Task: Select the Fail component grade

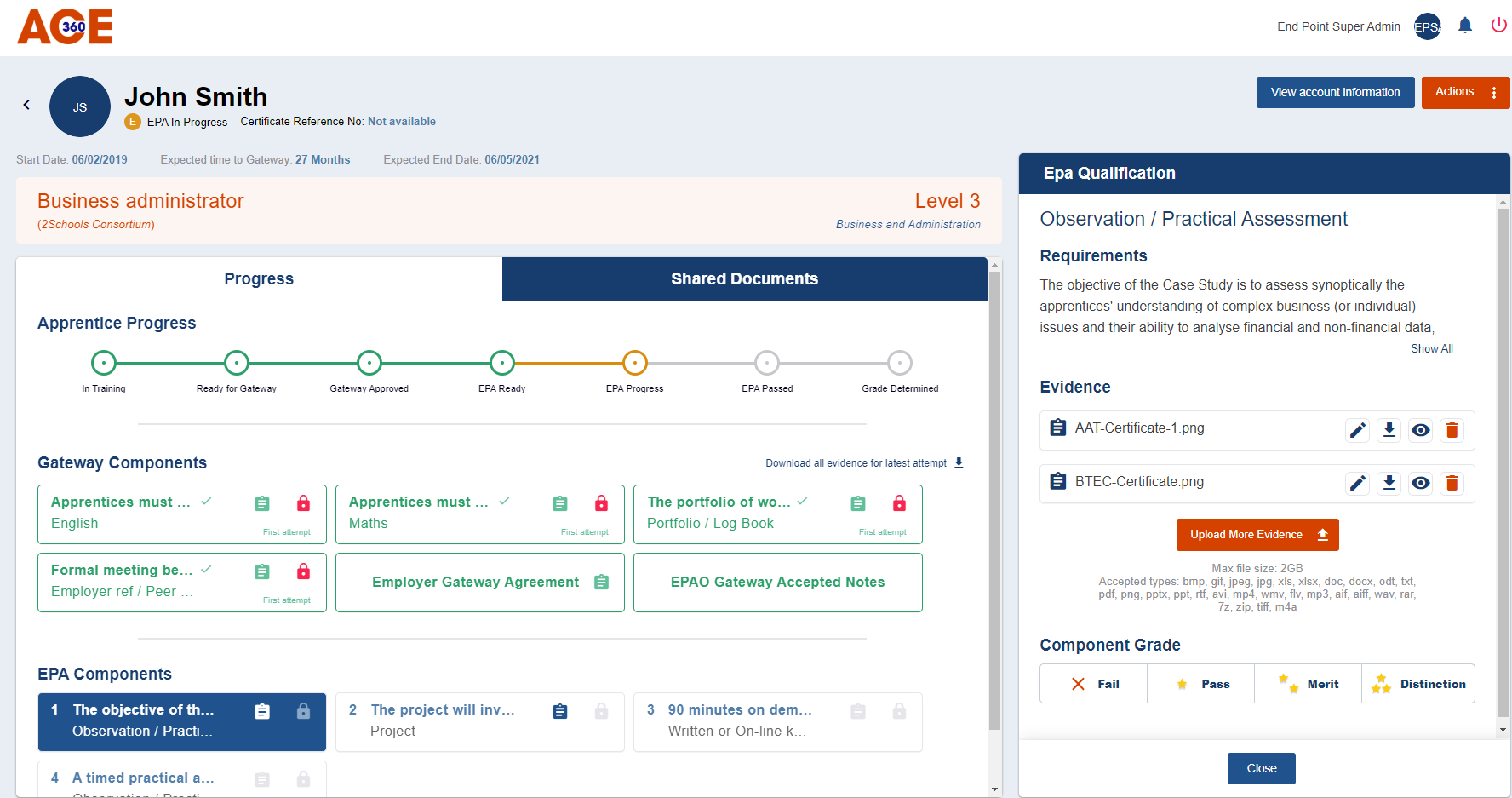Action: [1094, 684]
